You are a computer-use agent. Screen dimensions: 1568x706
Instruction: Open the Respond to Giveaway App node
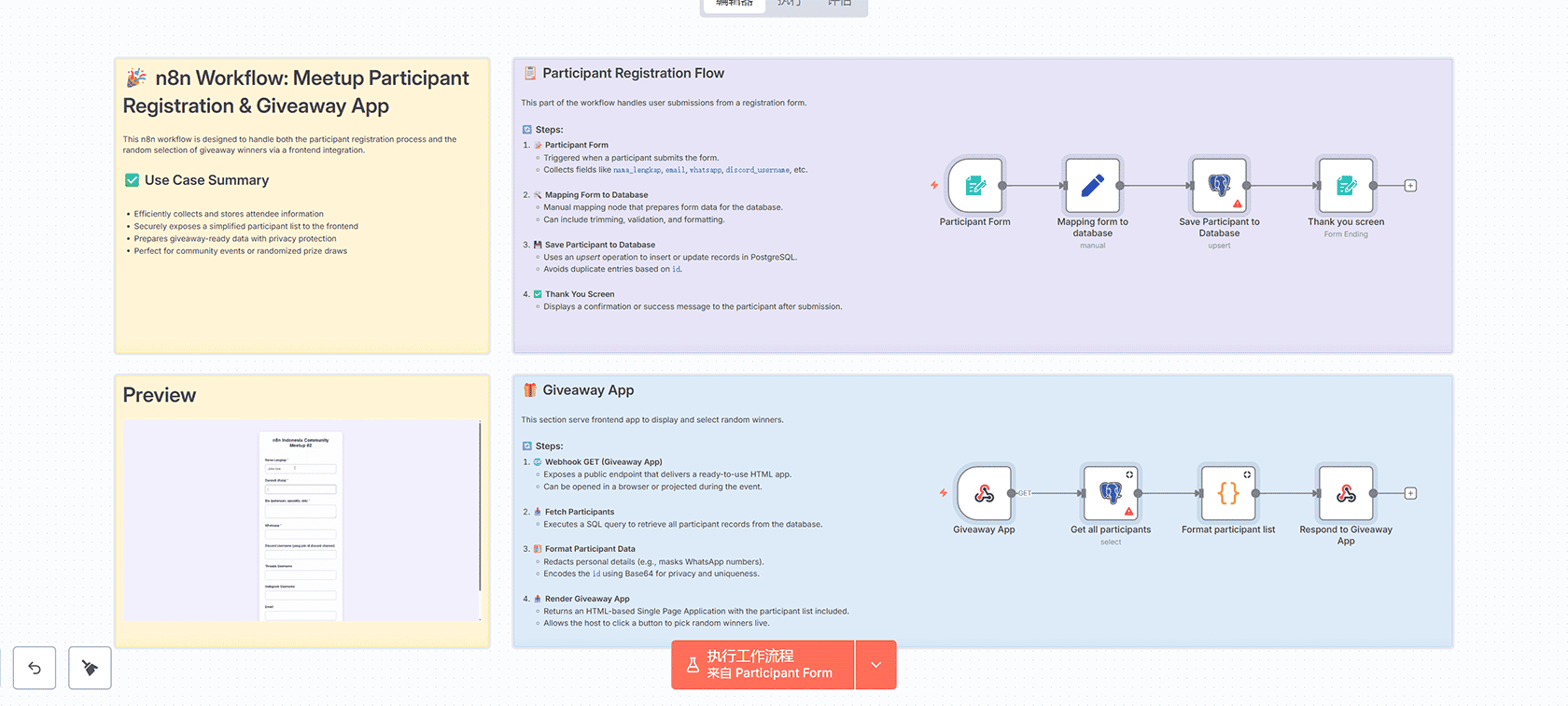pos(1345,493)
